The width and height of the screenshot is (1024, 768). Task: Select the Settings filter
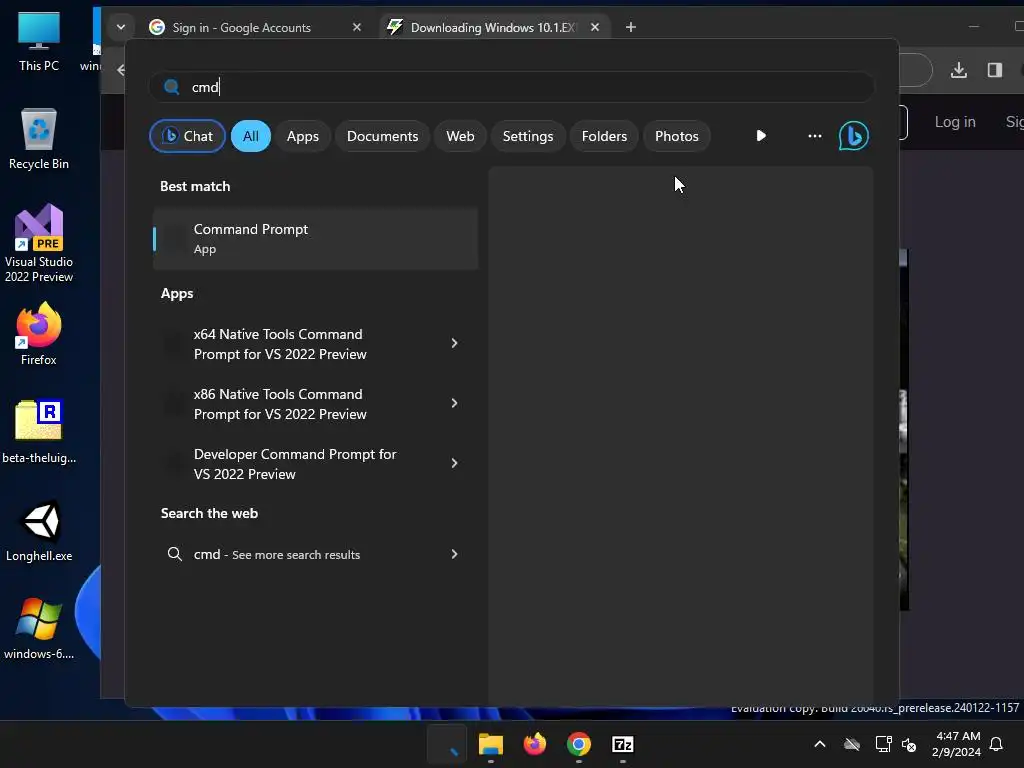click(528, 136)
